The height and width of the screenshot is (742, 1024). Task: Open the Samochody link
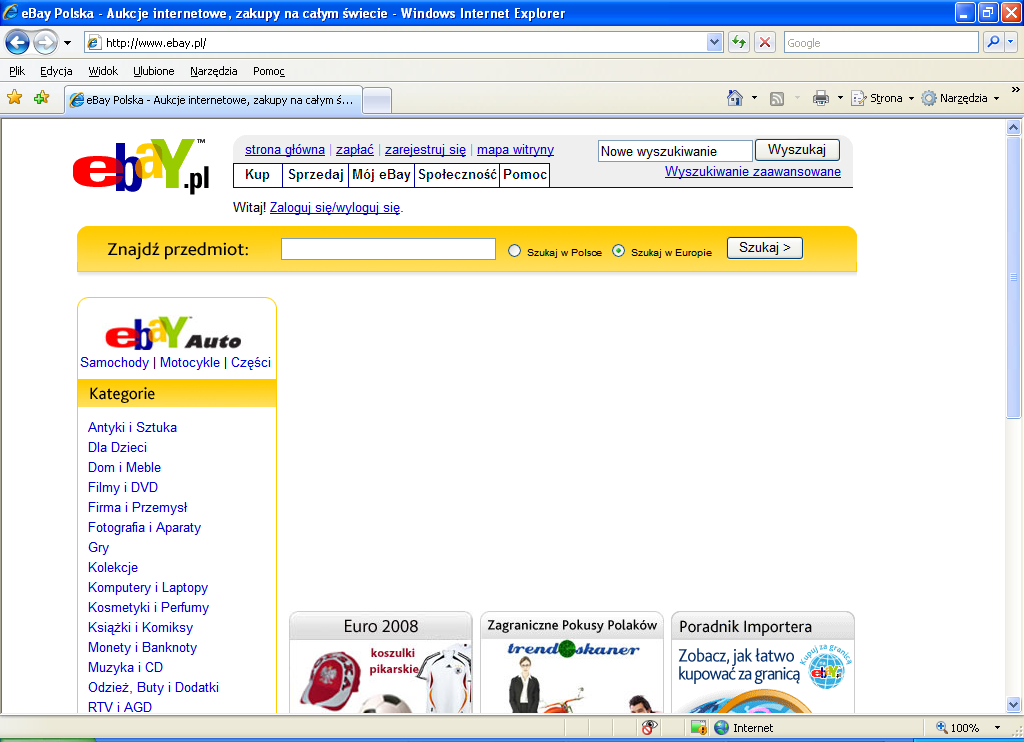pos(114,363)
